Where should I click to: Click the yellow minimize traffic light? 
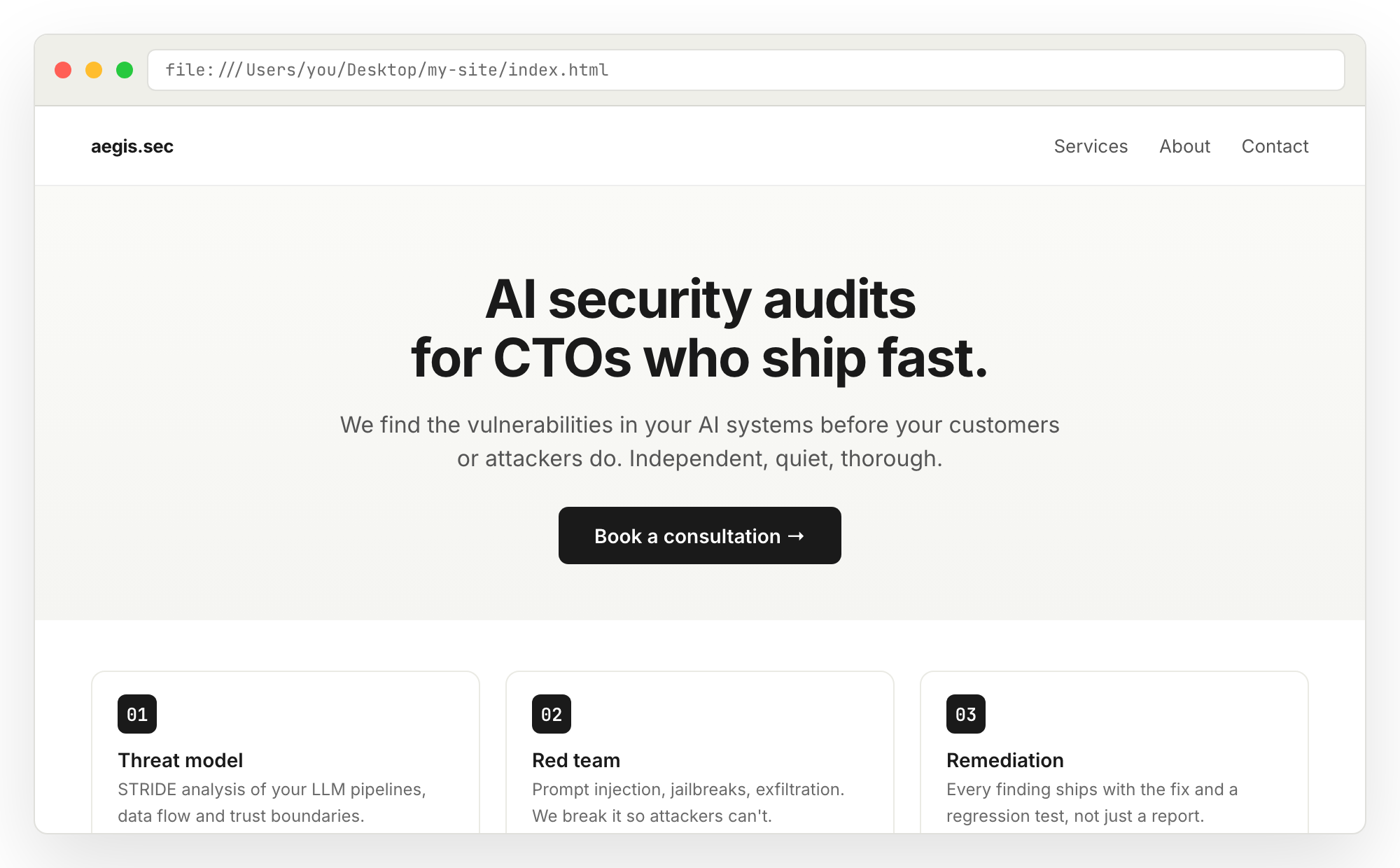94,70
